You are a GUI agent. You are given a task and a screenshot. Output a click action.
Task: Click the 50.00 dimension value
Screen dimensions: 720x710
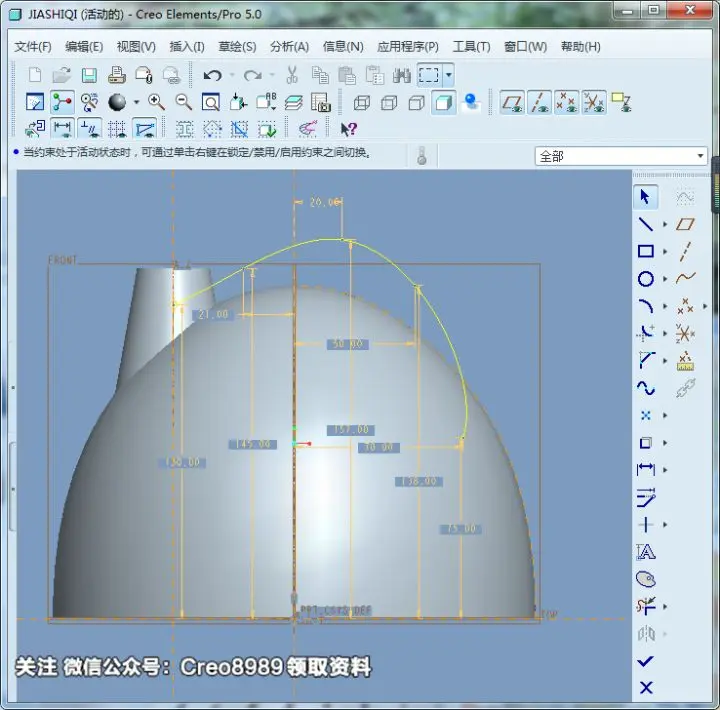[x=348, y=344]
